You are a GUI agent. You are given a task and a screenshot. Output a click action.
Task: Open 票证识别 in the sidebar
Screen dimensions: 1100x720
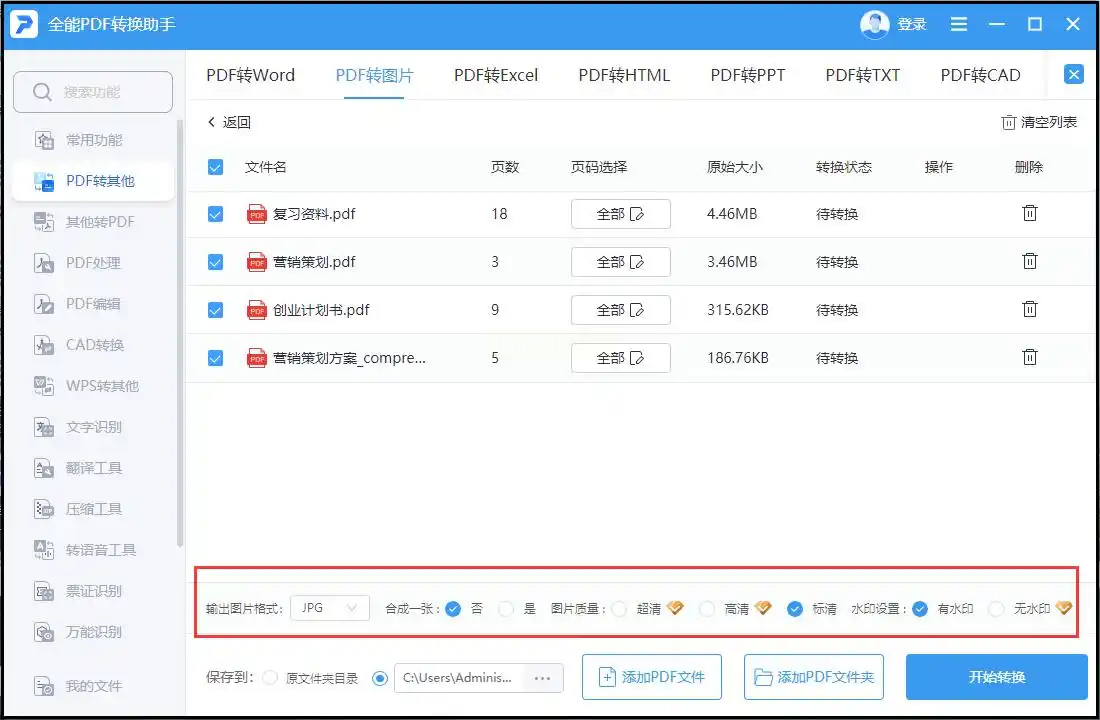click(x=93, y=591)
